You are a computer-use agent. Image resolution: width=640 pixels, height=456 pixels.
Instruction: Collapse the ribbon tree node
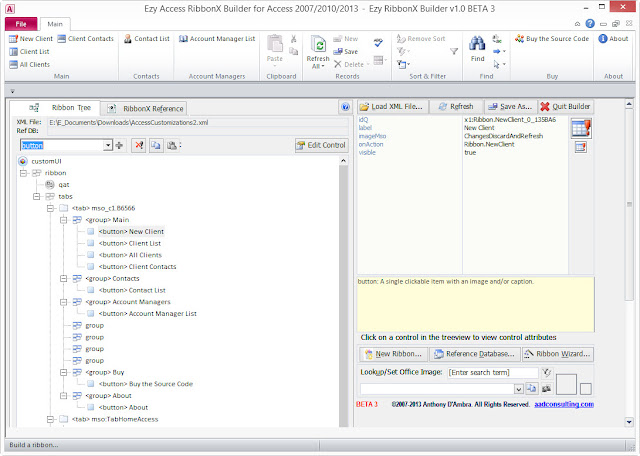23,173
